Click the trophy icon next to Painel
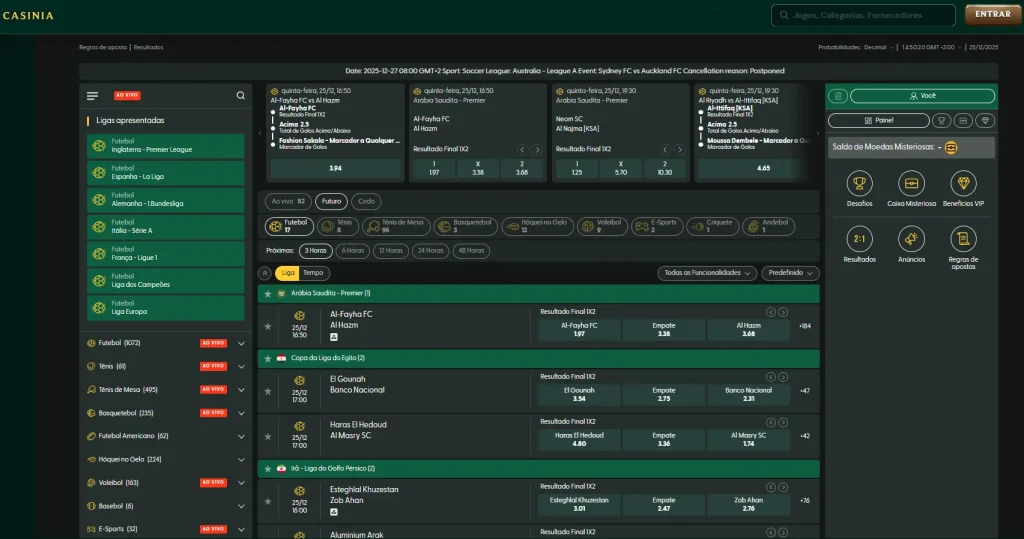The height and width of the screenshot is (539, 1024). tap(941, 121)
